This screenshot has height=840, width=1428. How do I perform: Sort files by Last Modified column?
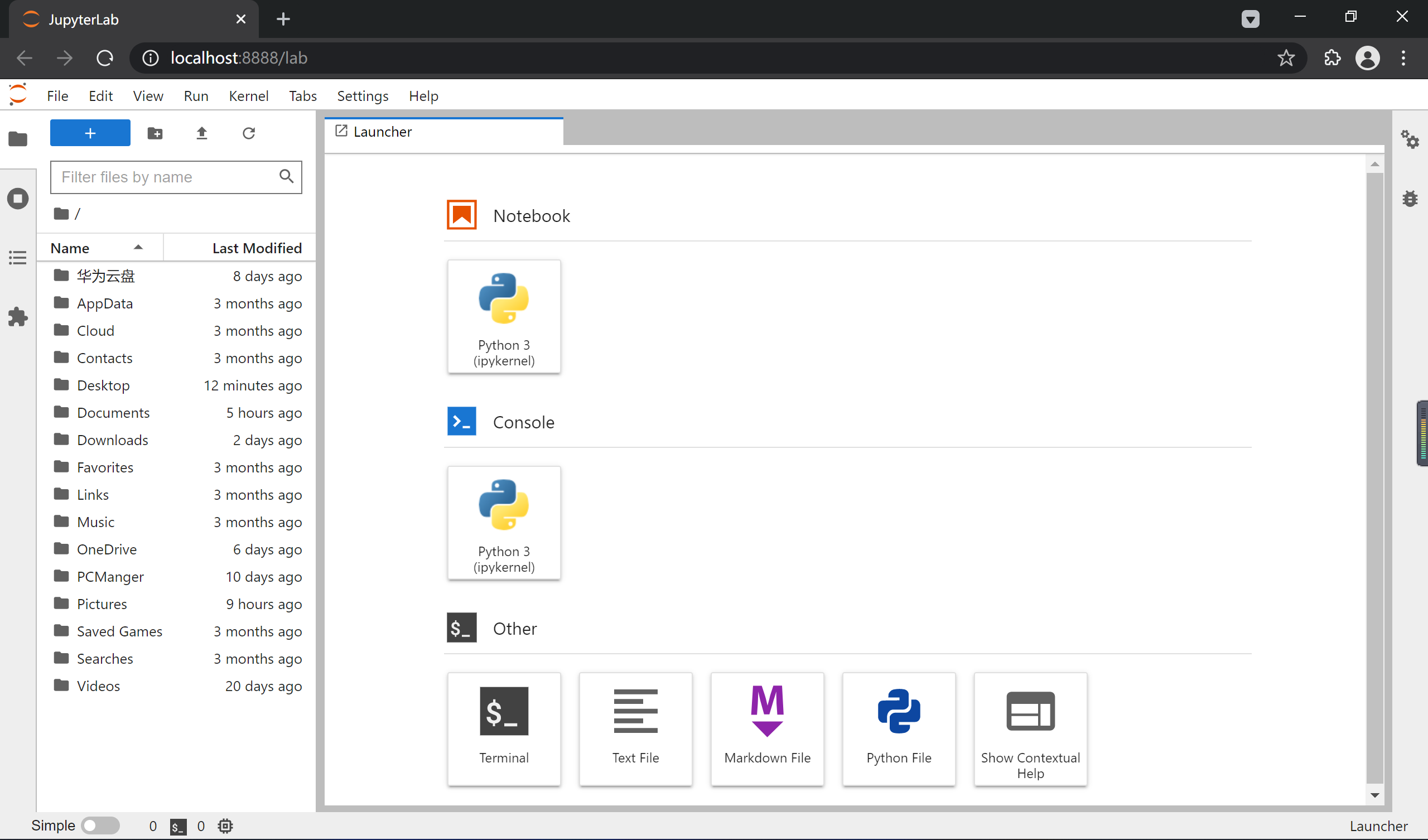click(240, 248)
